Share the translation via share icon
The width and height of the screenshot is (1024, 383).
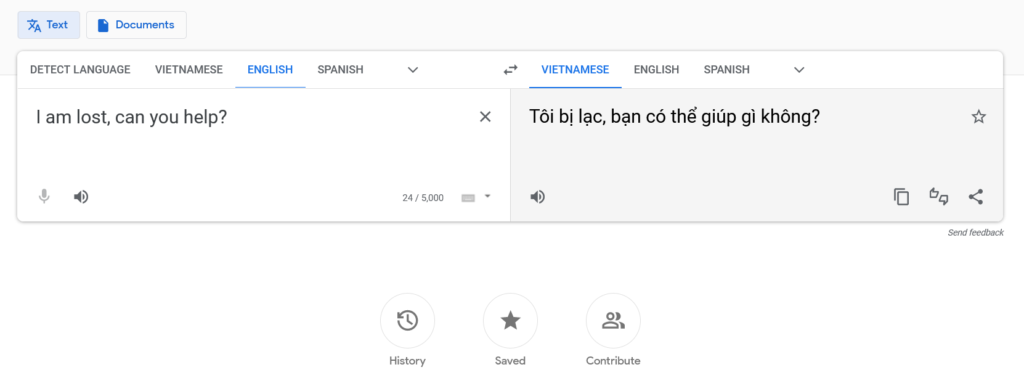[976, 196]
